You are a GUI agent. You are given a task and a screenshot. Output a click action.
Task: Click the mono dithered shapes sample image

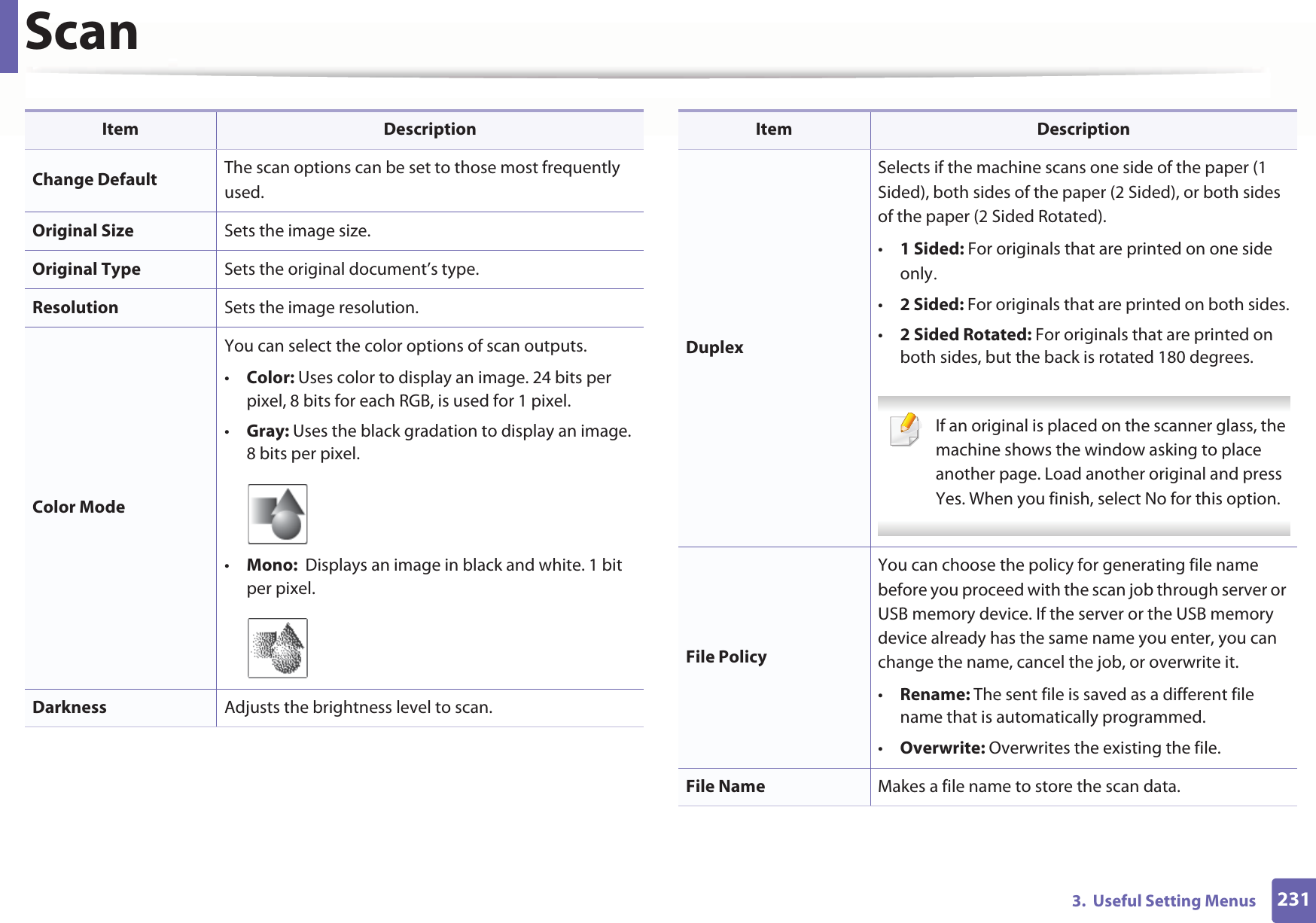[278, 648]
